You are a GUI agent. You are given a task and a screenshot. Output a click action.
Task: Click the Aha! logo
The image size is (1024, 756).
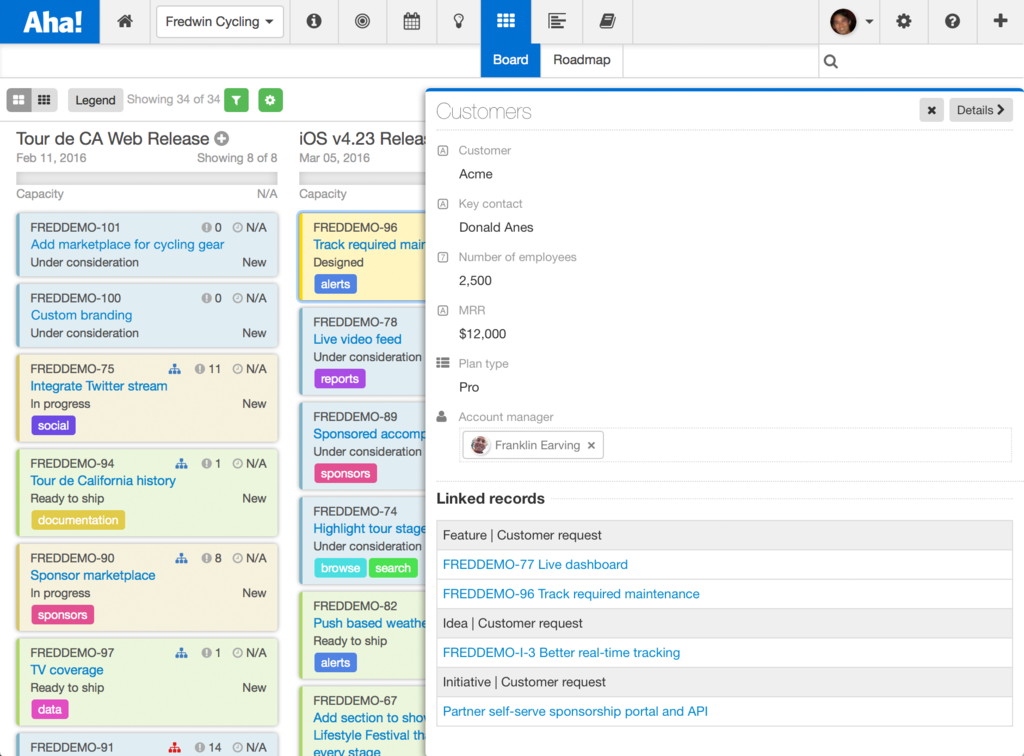(x=50, y=22)
